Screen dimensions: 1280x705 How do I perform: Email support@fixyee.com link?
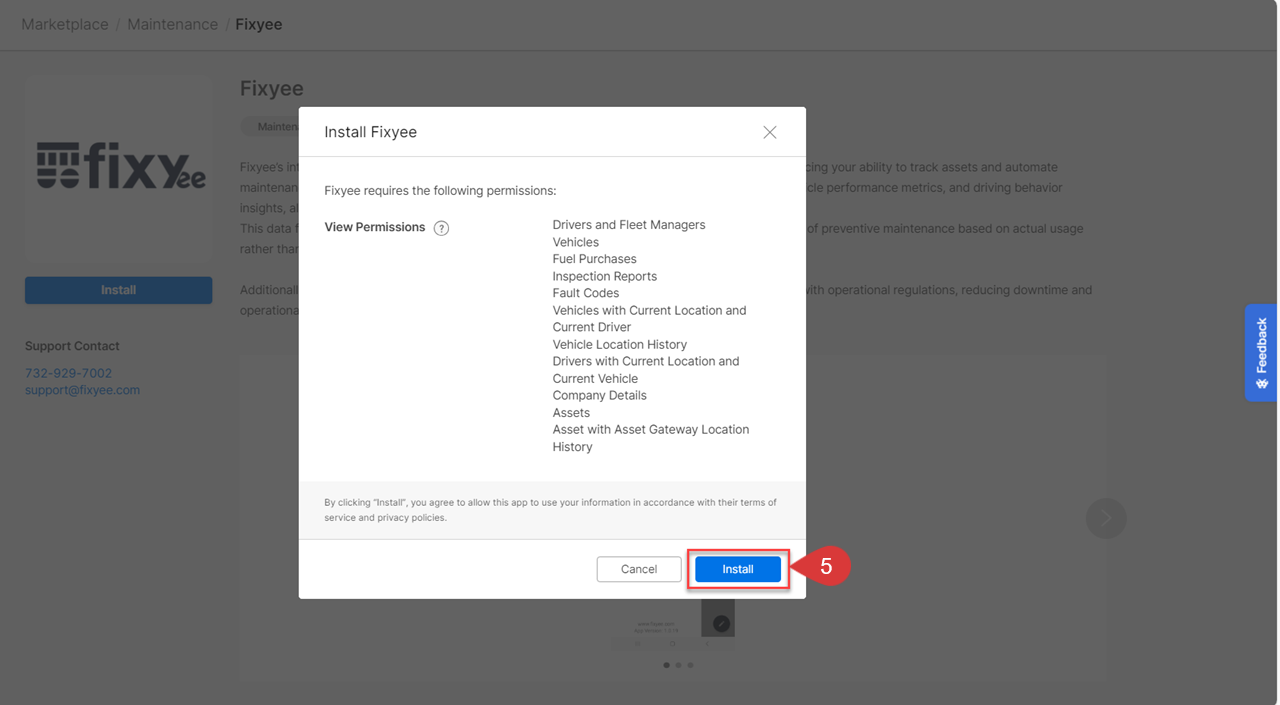(x=82, y=390)
